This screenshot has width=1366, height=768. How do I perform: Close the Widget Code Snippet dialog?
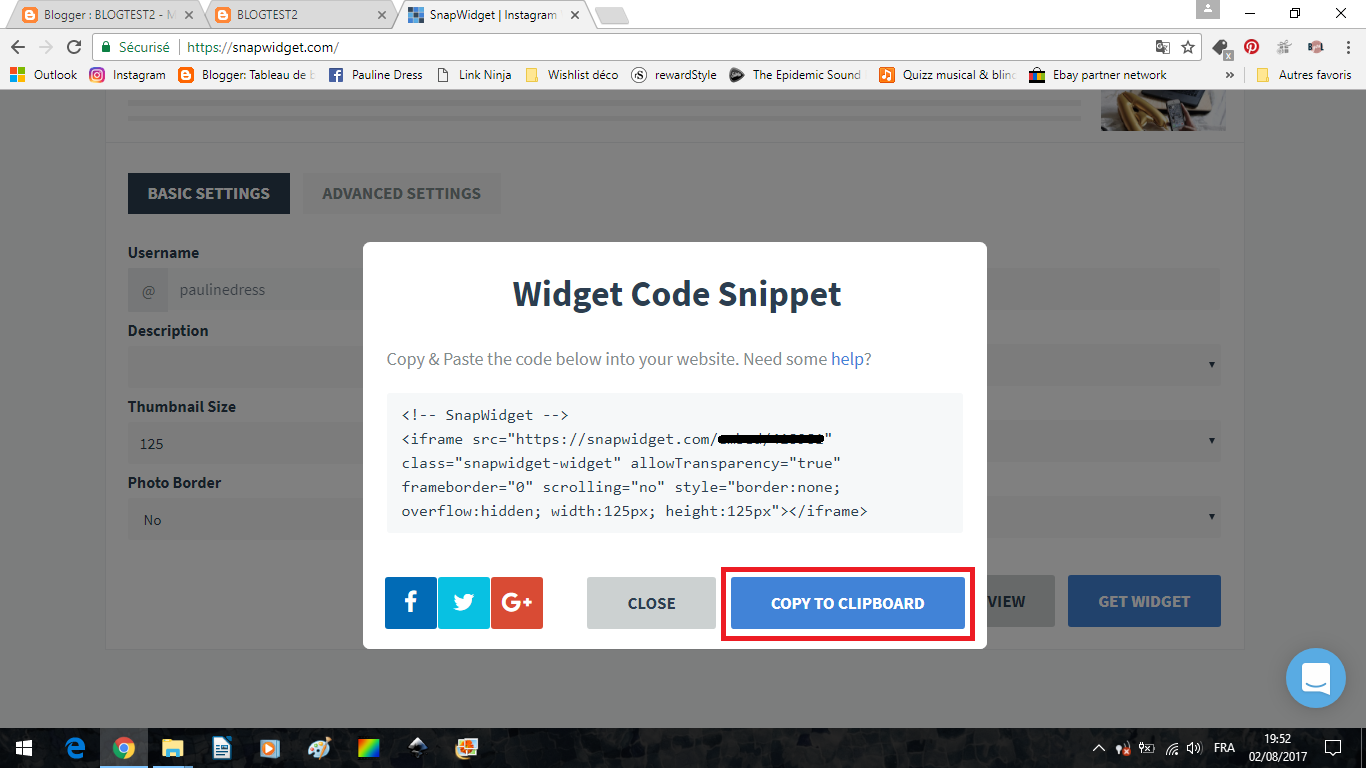point(652,603)
